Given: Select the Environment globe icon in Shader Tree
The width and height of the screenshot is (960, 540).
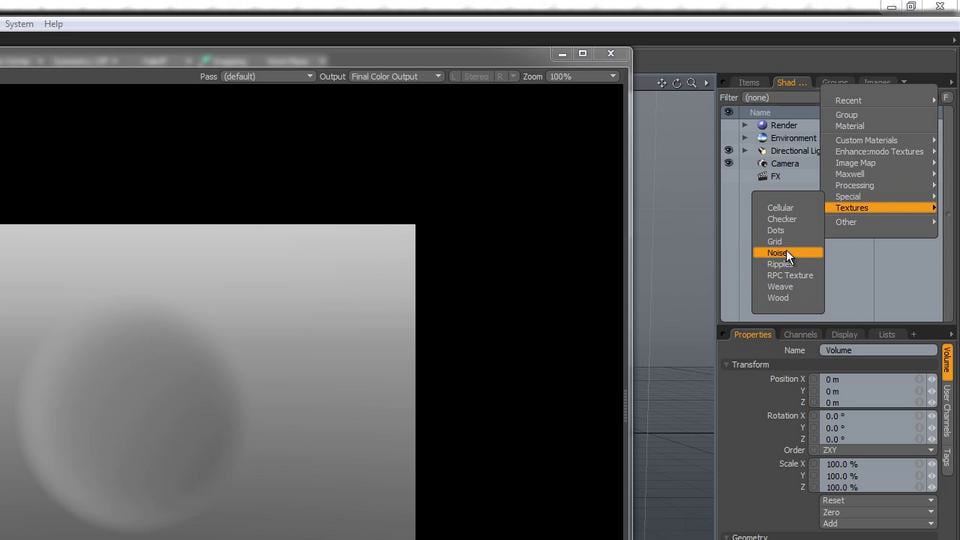Looking at the screenshot, I should (x=762, y=138).
